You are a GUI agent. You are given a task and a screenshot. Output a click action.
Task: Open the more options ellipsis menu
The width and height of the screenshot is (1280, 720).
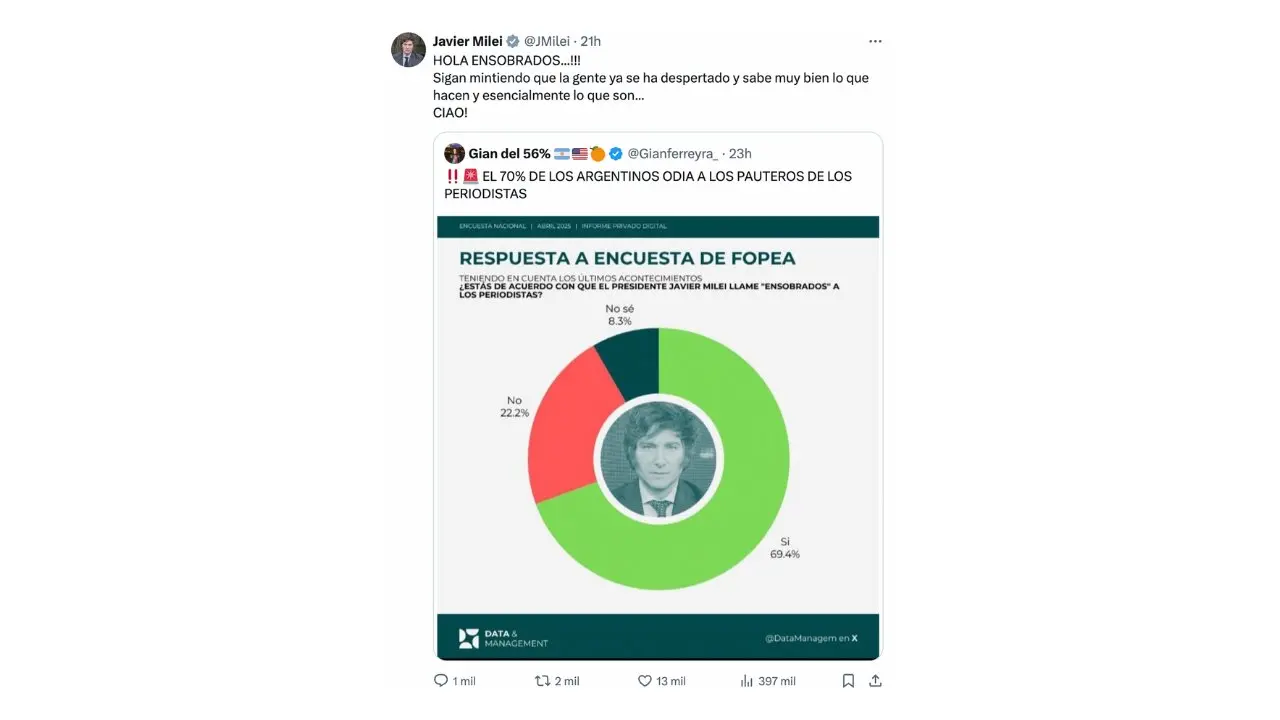point(875,41)
